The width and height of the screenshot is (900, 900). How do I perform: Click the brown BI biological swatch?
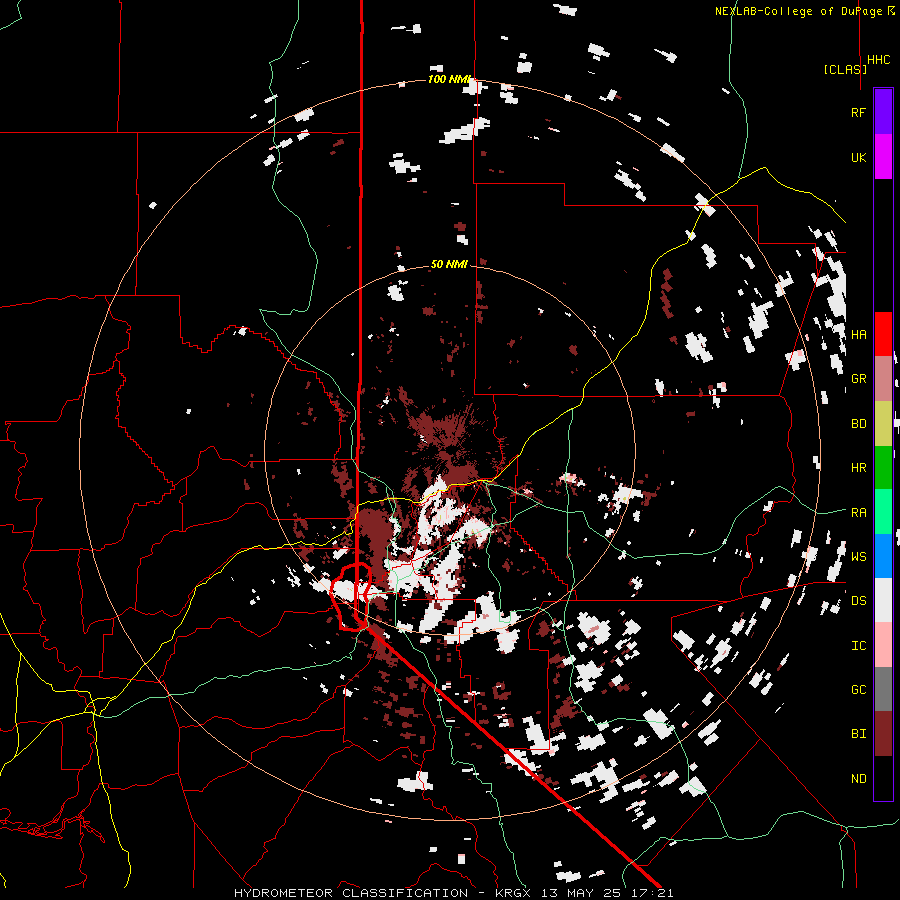[883, 734]
